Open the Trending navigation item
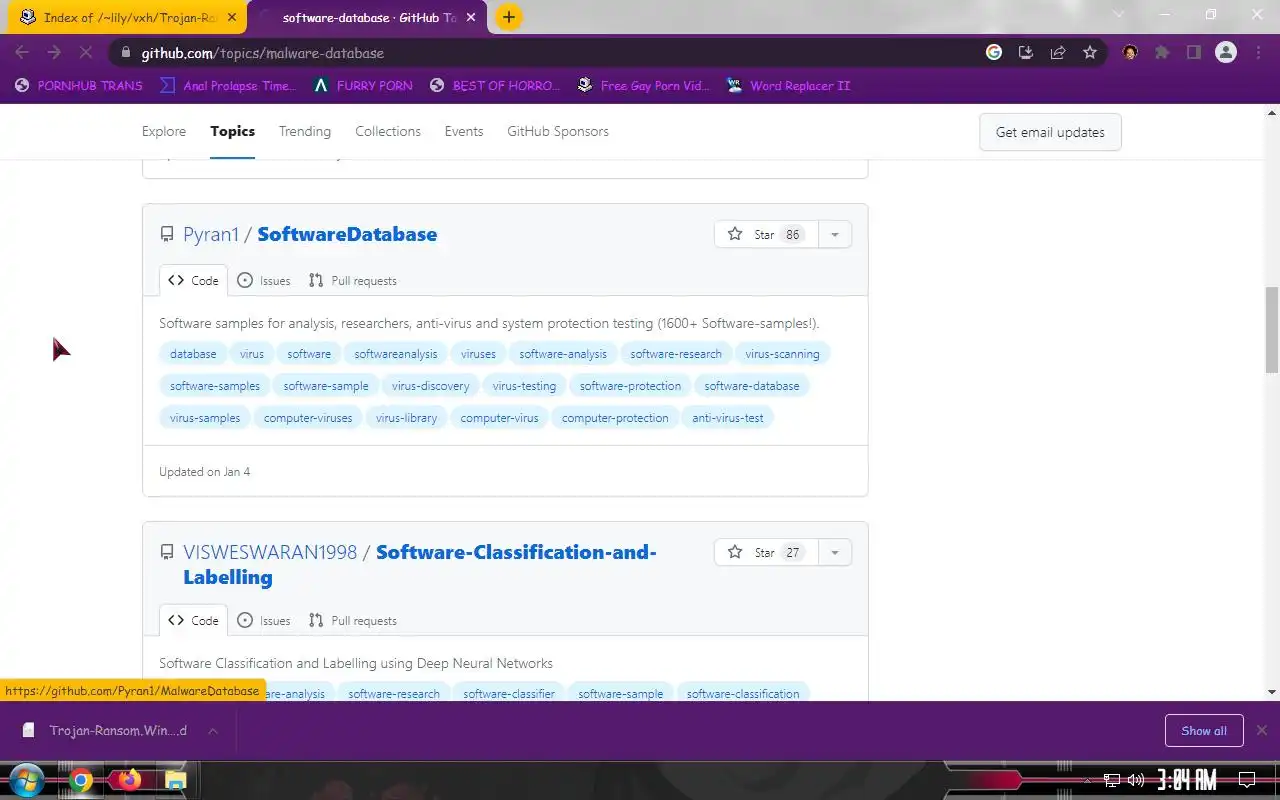Image resolution: width=1280 pixels, height=800 pixels. coord(305,131)
